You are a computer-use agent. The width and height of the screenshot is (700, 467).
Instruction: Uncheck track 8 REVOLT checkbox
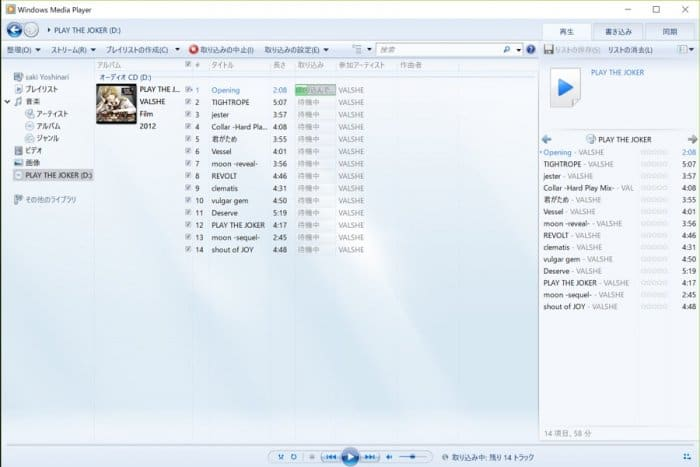(x=188, y=175)
